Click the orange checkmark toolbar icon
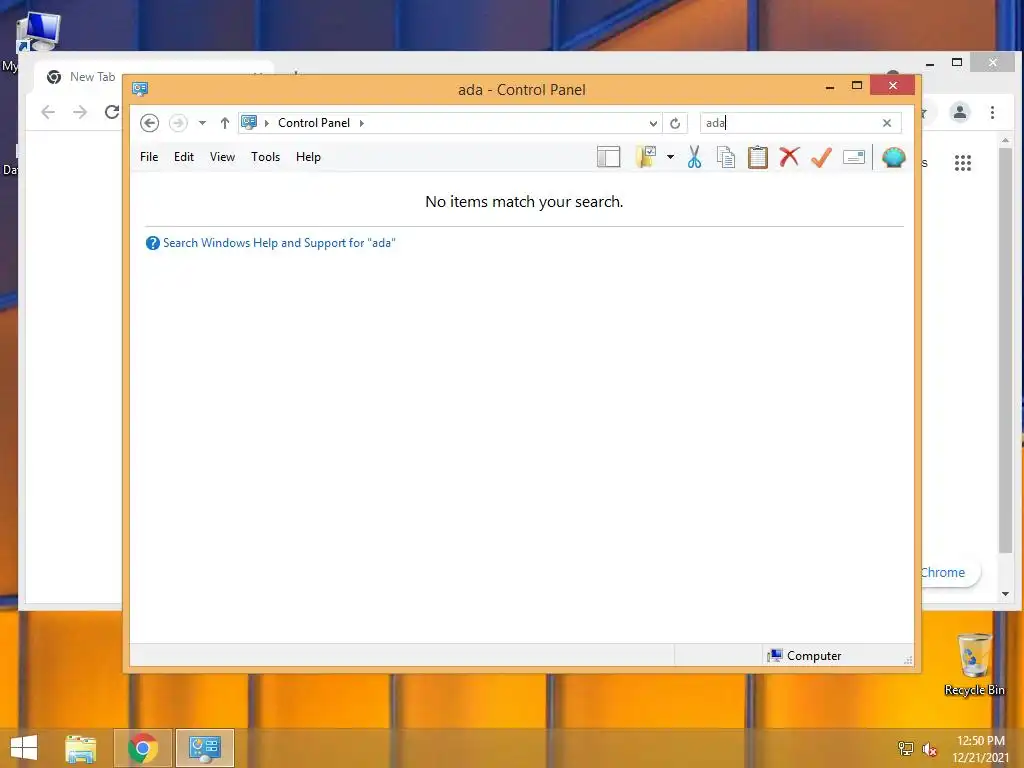 coord(821,157)
